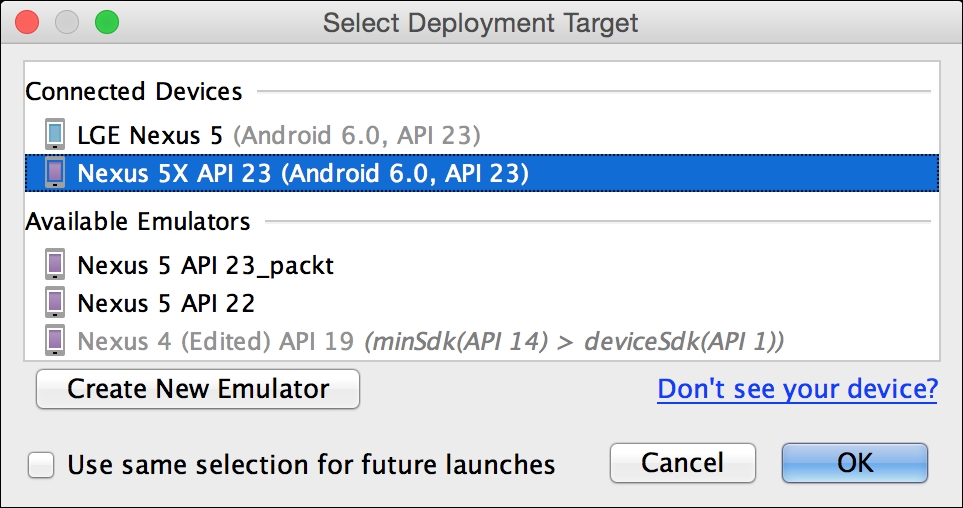Confirm selection with the OK button
The width and height of the screenshot is (963, 508).
pos(855,463)
